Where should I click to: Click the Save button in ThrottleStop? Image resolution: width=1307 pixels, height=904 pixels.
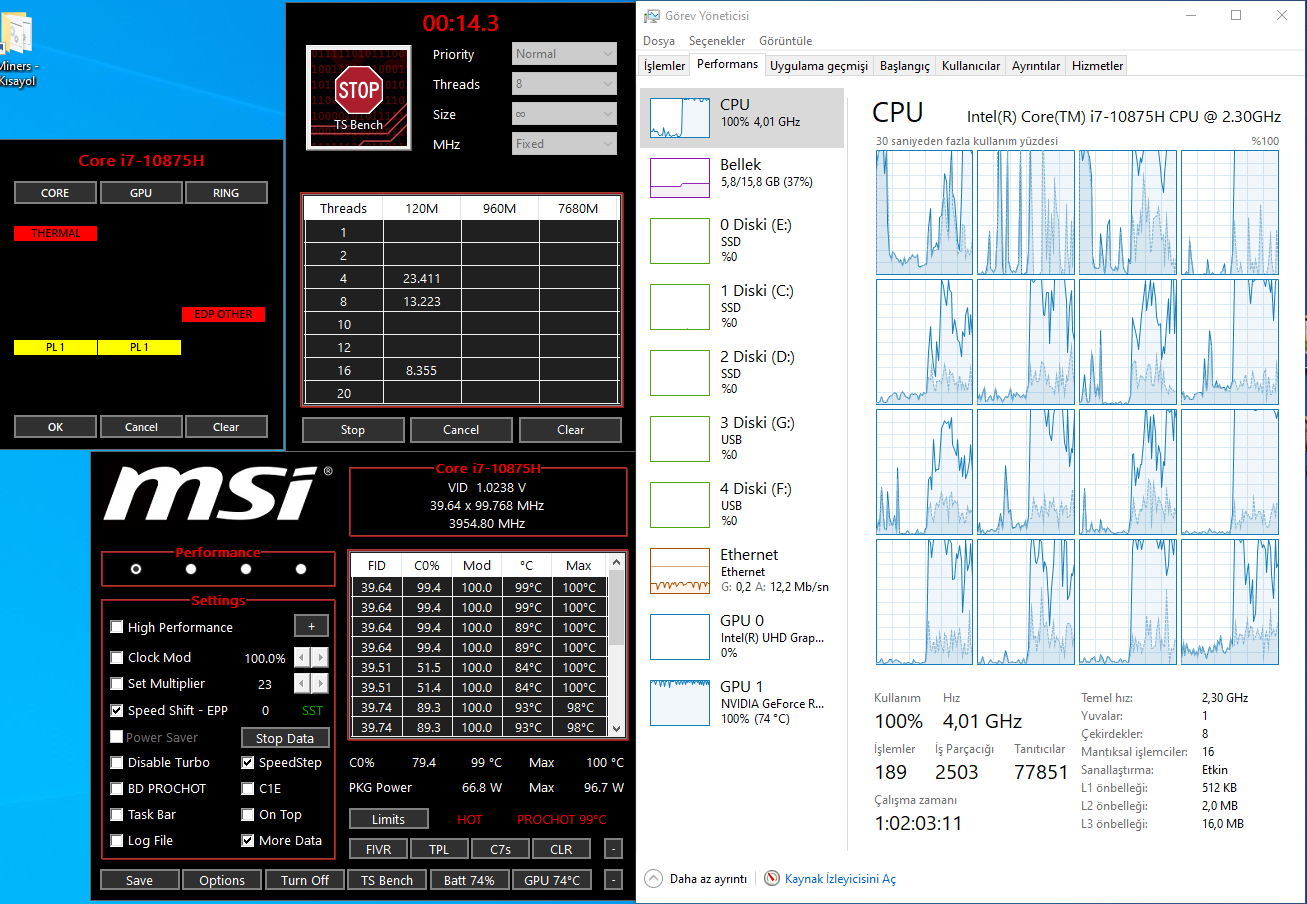[x=140, y=880]
